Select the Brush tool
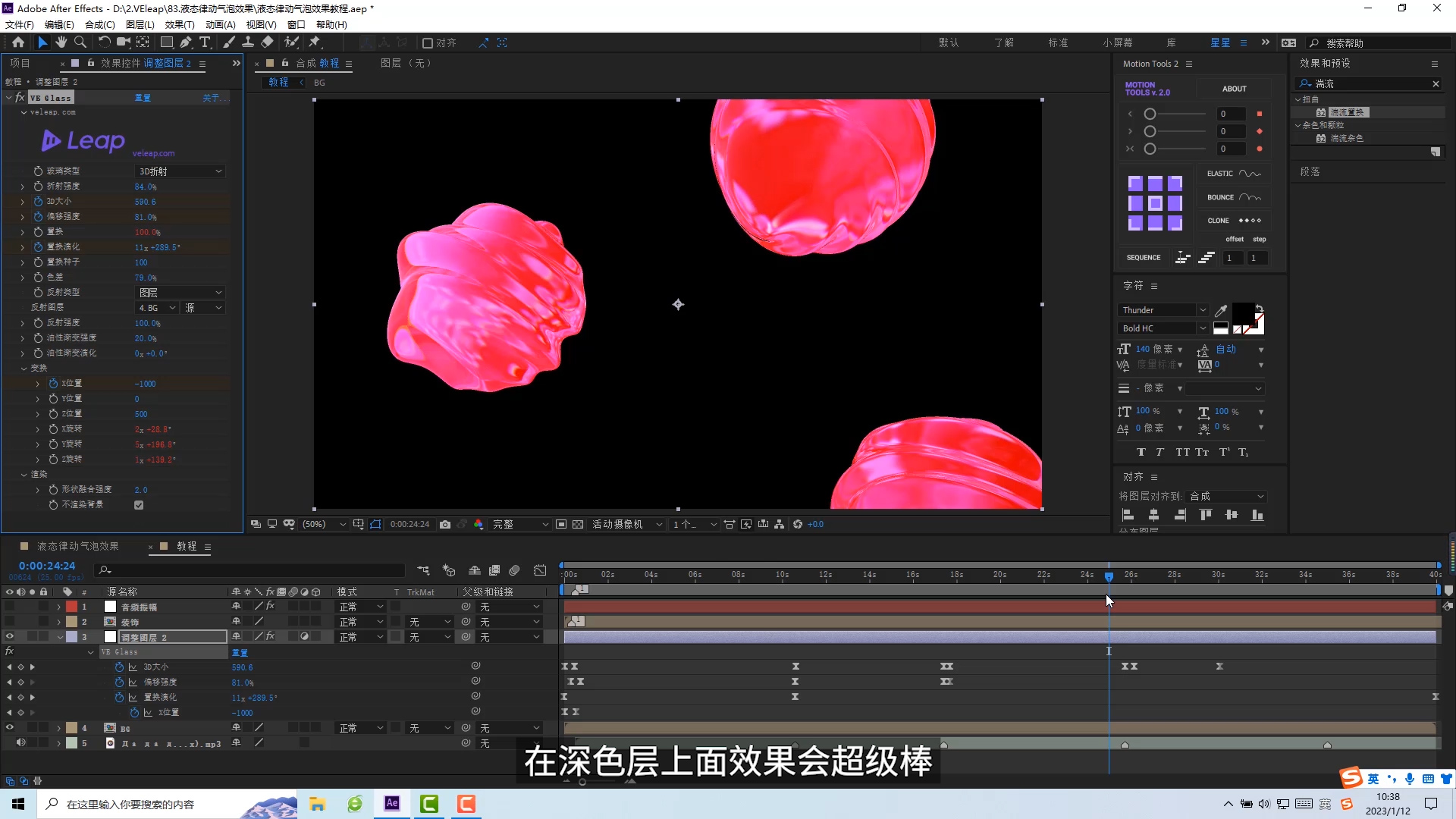 pos(229,42)
